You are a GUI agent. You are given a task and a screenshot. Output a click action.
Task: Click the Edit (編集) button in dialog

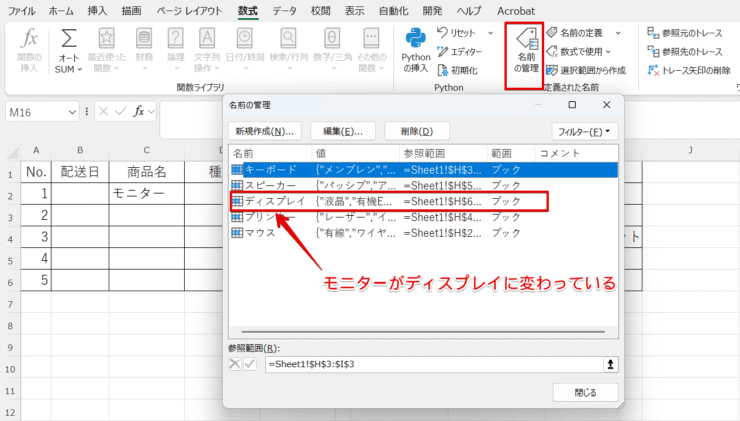(x=343, y=131)
